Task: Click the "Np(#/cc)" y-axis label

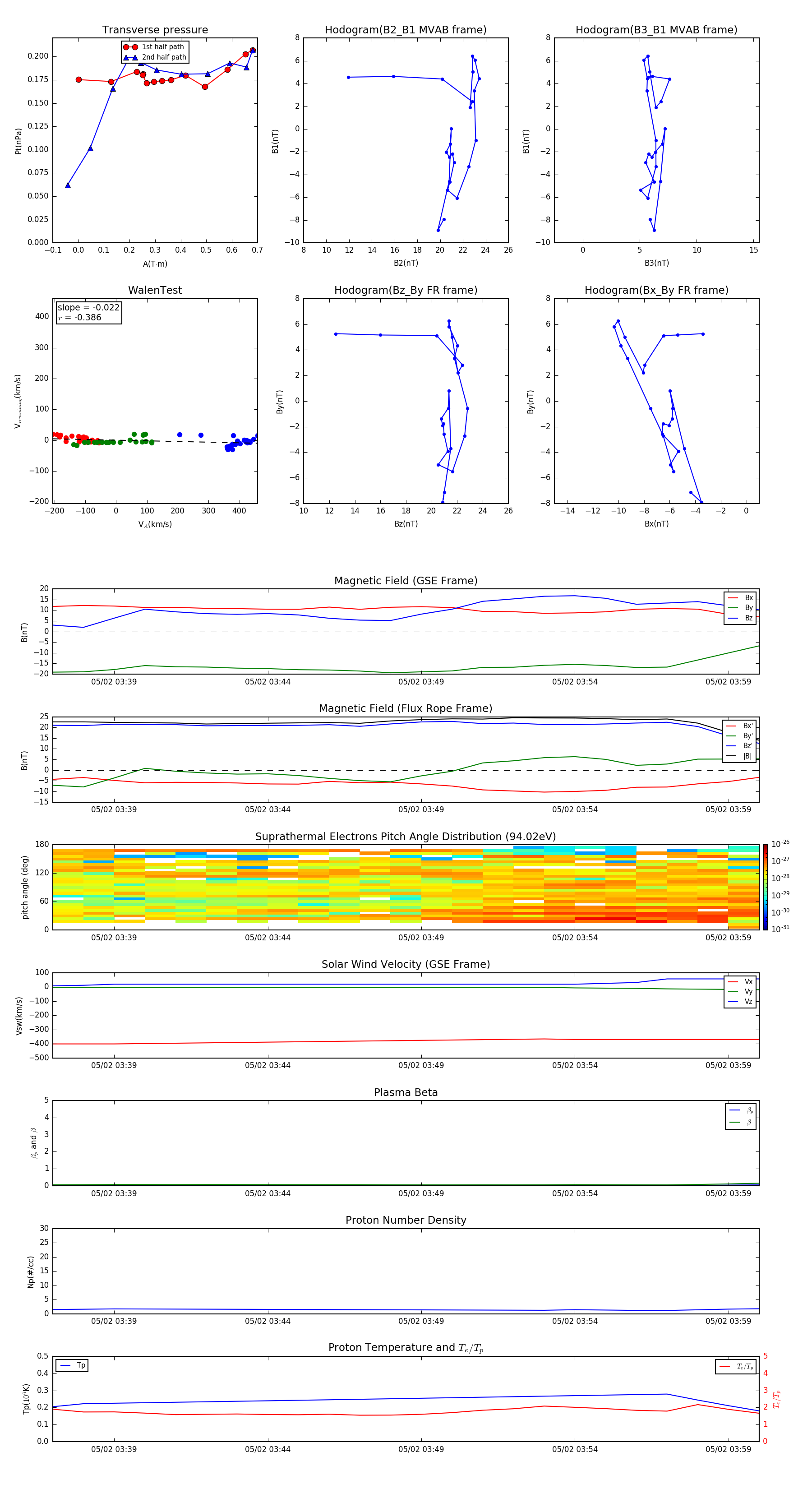Action: click(x=31, y=1272)
